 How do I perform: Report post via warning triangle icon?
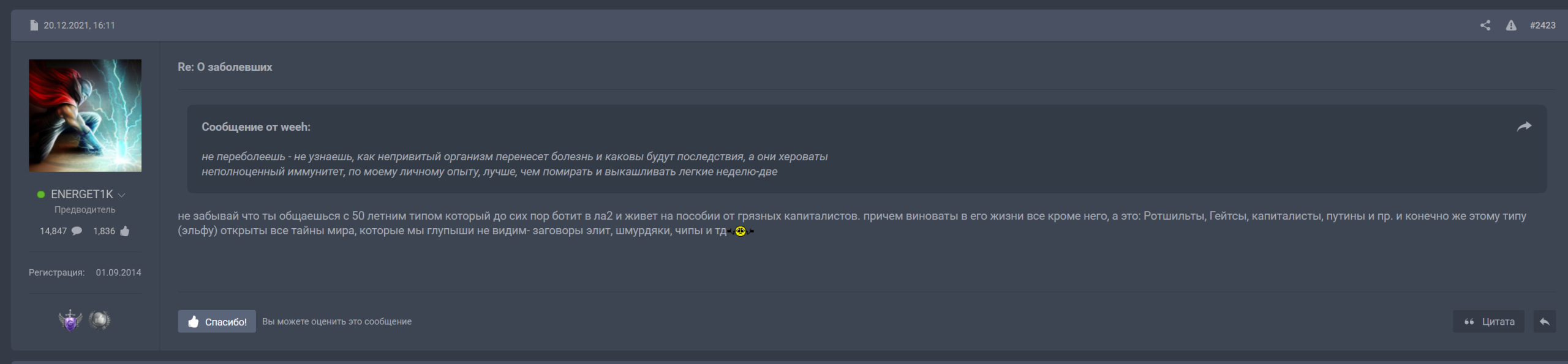1511,25
